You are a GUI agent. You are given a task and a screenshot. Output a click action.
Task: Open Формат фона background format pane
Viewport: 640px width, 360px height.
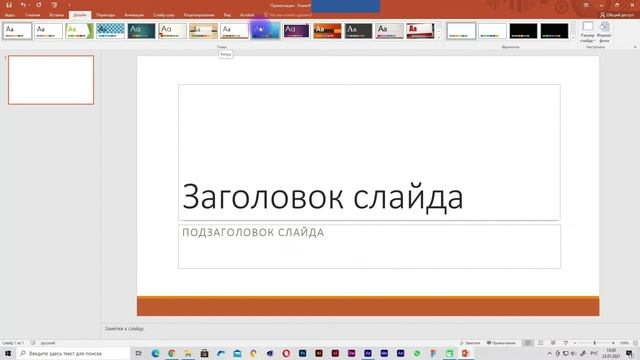pyautogui.click(x=604, y=32)
